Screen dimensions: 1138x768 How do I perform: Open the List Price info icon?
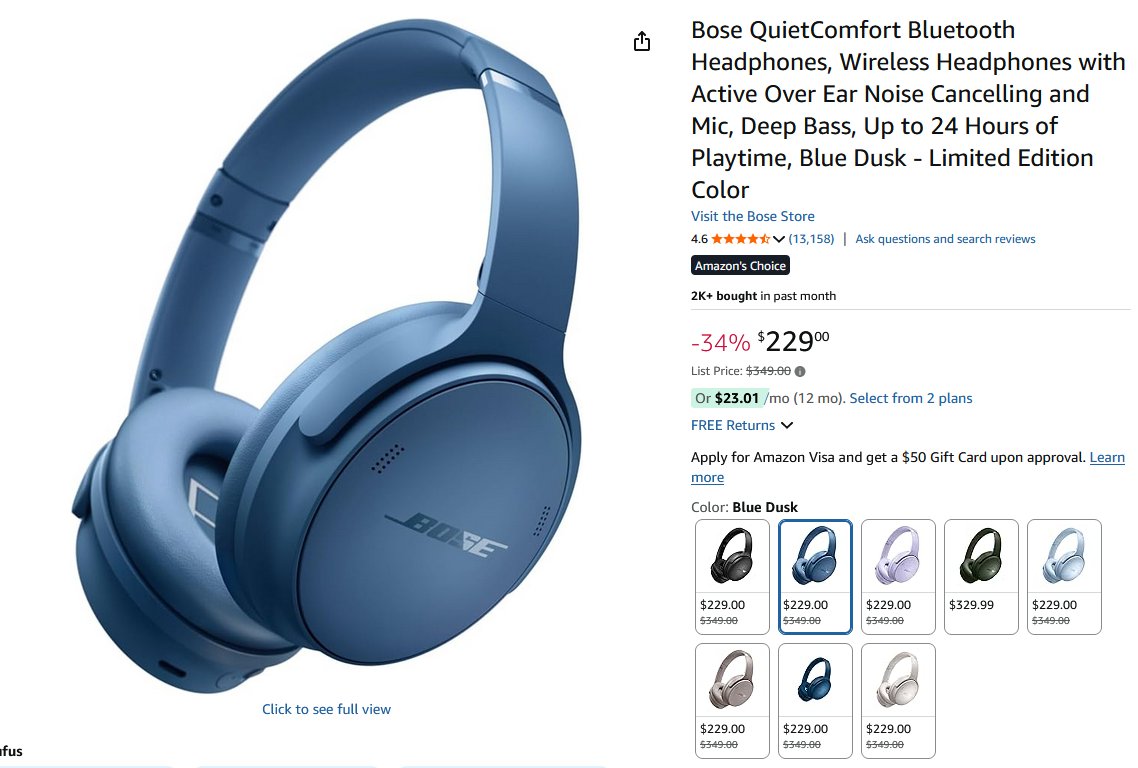coord(800,372)
